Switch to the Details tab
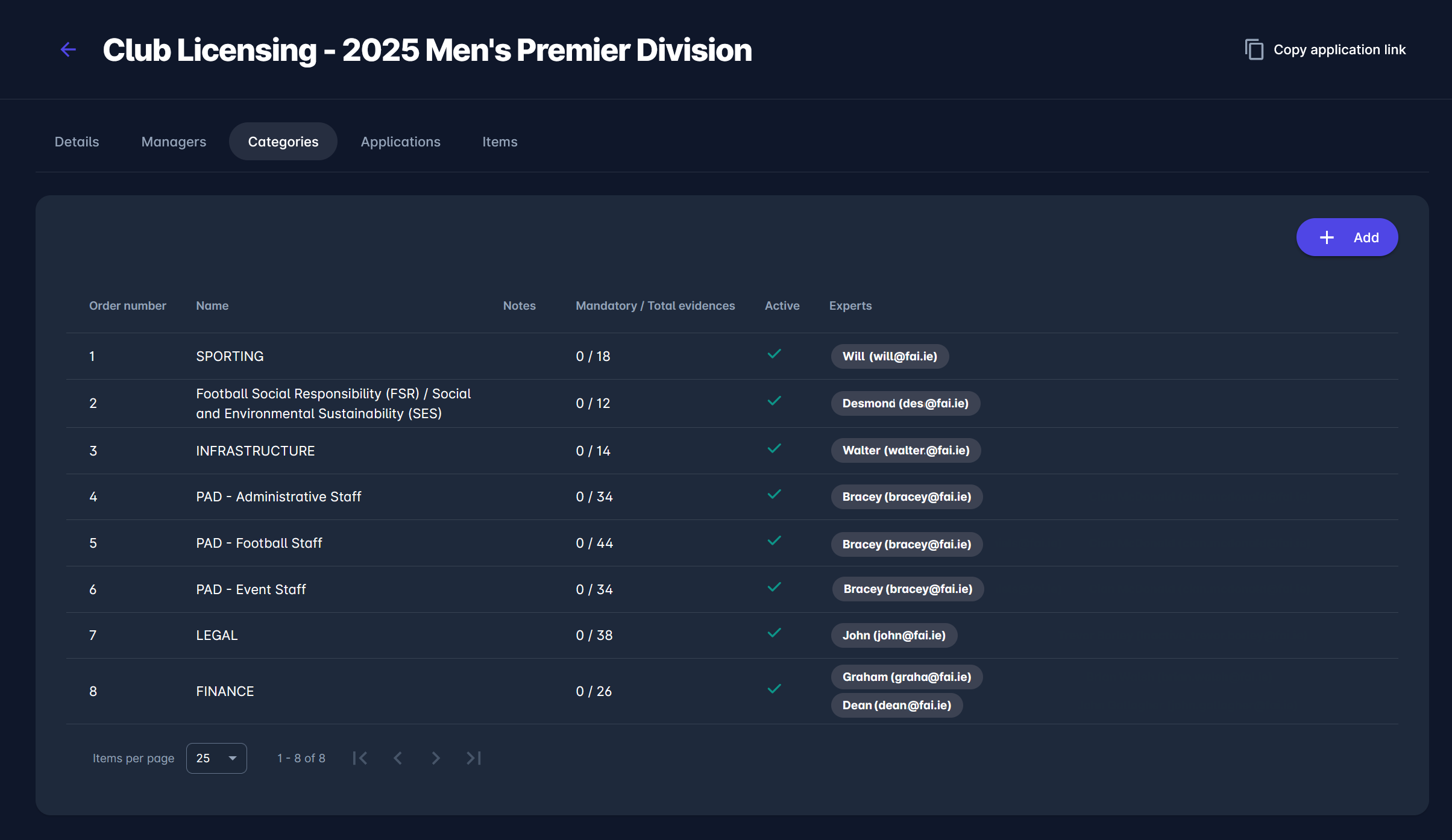 pyautogui.click(x=77, y=141)
